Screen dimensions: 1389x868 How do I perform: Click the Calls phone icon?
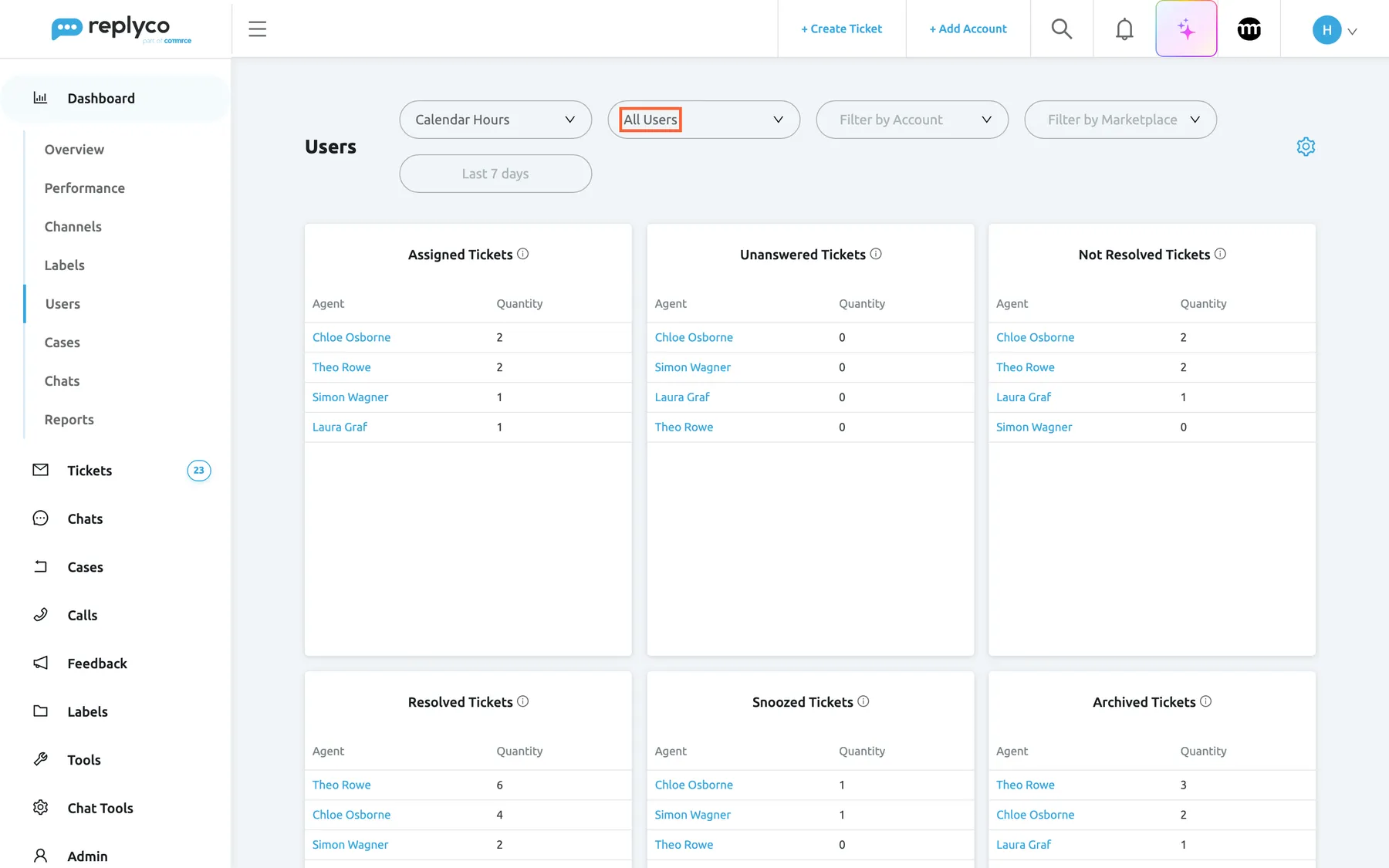(41, 615)
